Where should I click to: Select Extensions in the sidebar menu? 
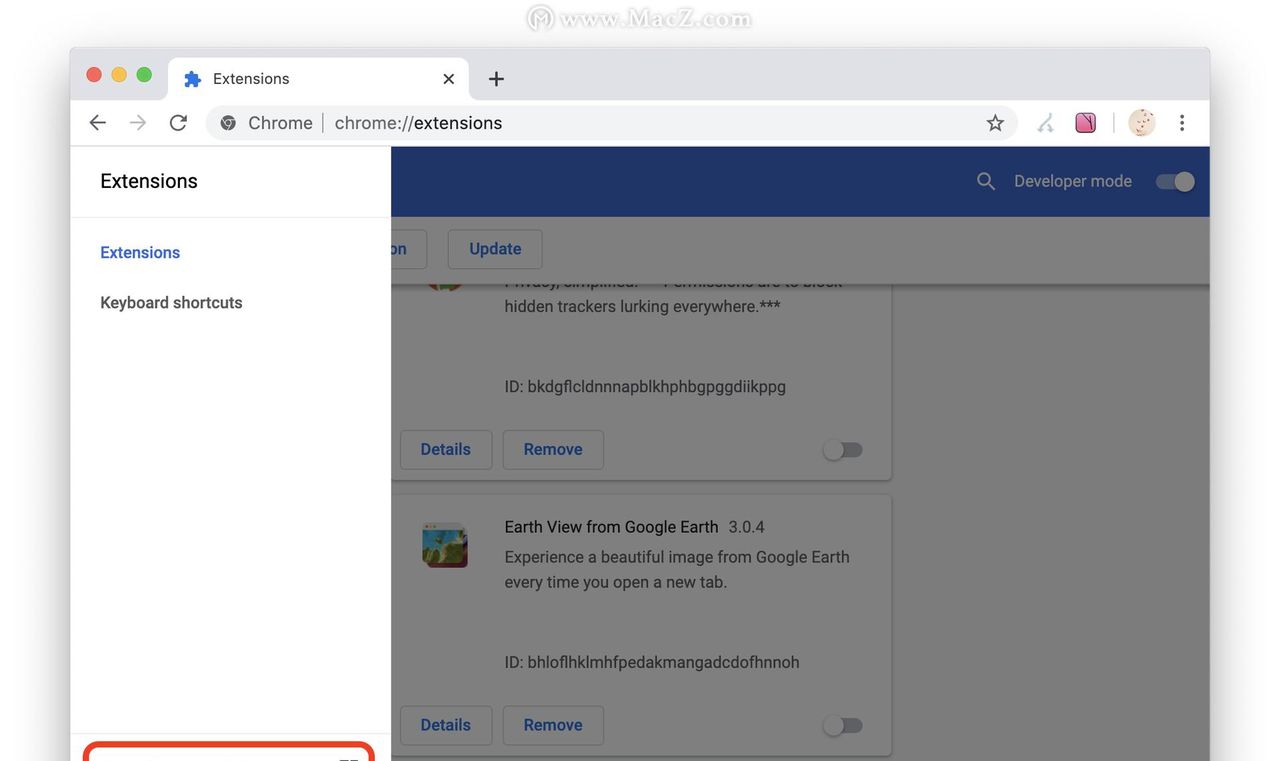pyautogui.click(x=140, y=253)
